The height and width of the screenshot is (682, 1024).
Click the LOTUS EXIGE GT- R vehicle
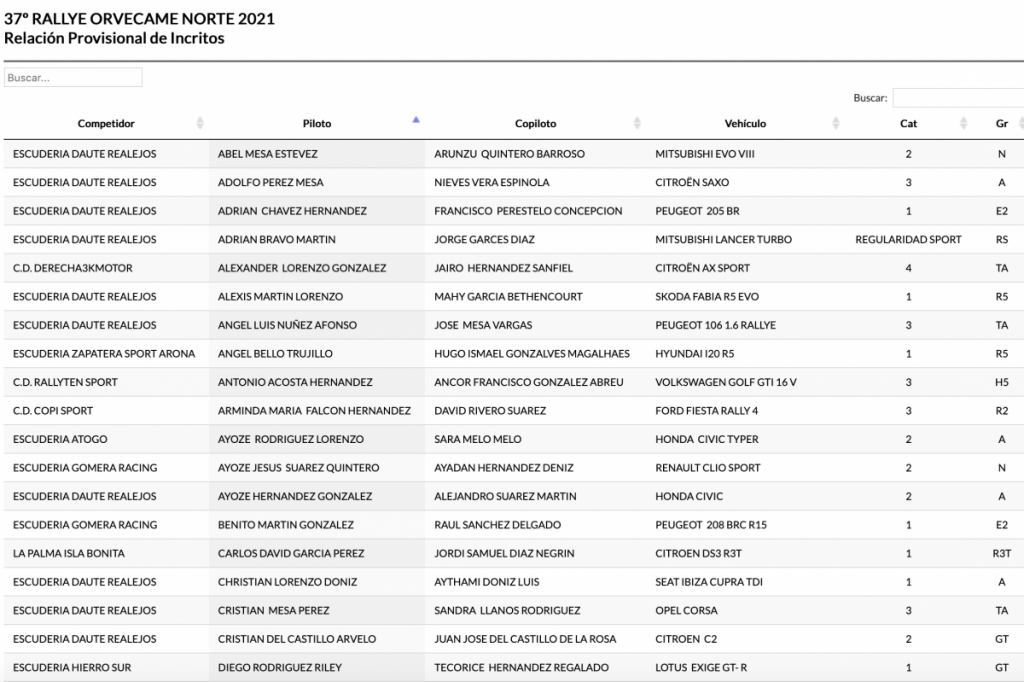[x=703, y=667]
